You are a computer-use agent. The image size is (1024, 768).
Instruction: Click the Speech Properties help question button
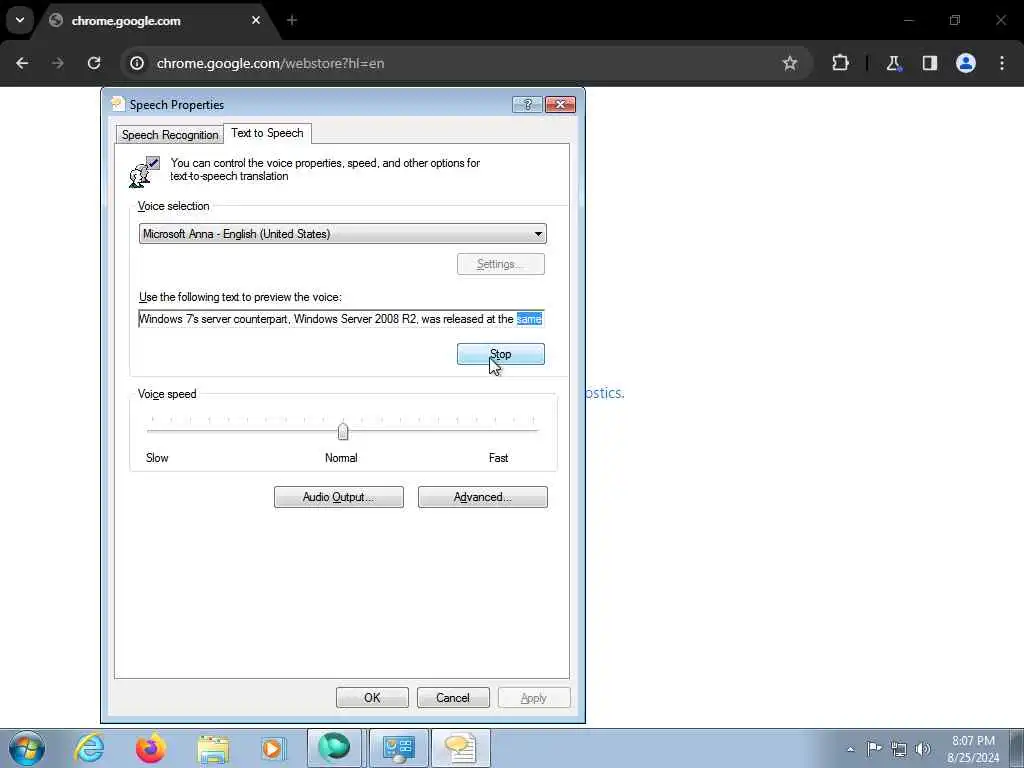coord(527,104)
